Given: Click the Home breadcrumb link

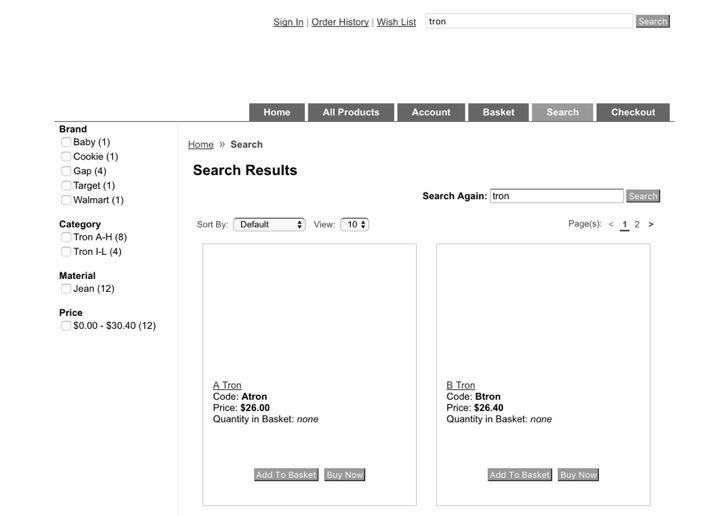Looking at the screenshot, I should click(x=201, y=145).
